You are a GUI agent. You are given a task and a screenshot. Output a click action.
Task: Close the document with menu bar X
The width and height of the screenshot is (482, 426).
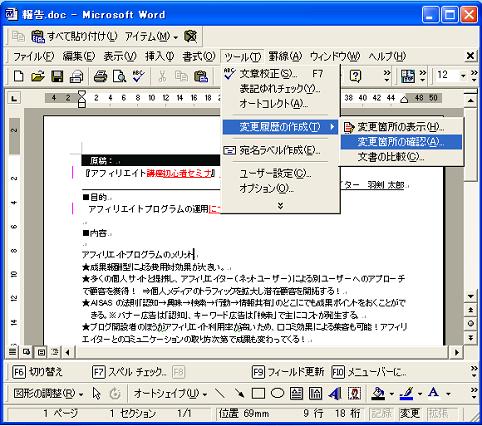pyautogui.click(x=470, y=56)
